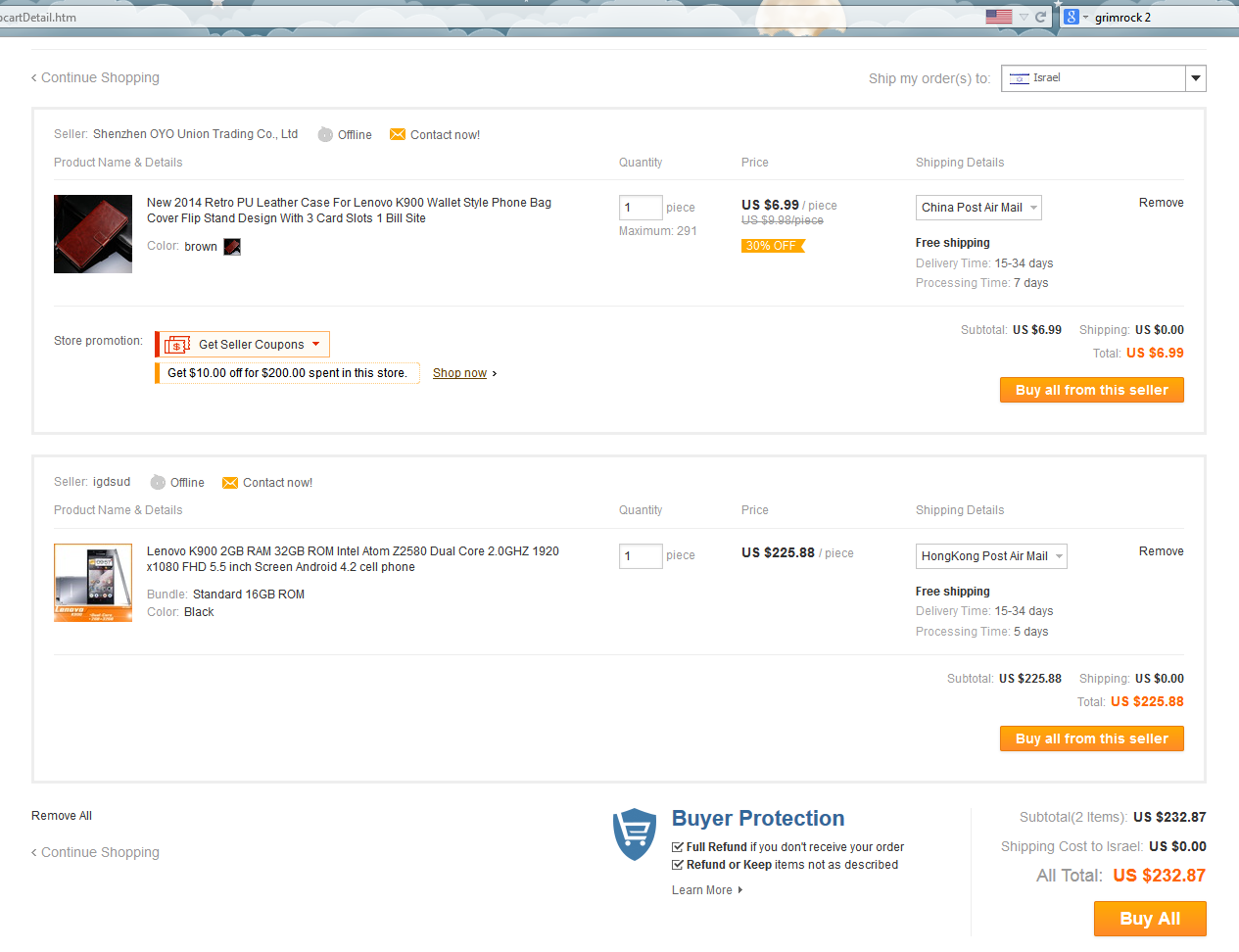The image size is (1239, 952).
Task: Open China Post Air Mail shipping dropdown
Action: pos(978,208)
